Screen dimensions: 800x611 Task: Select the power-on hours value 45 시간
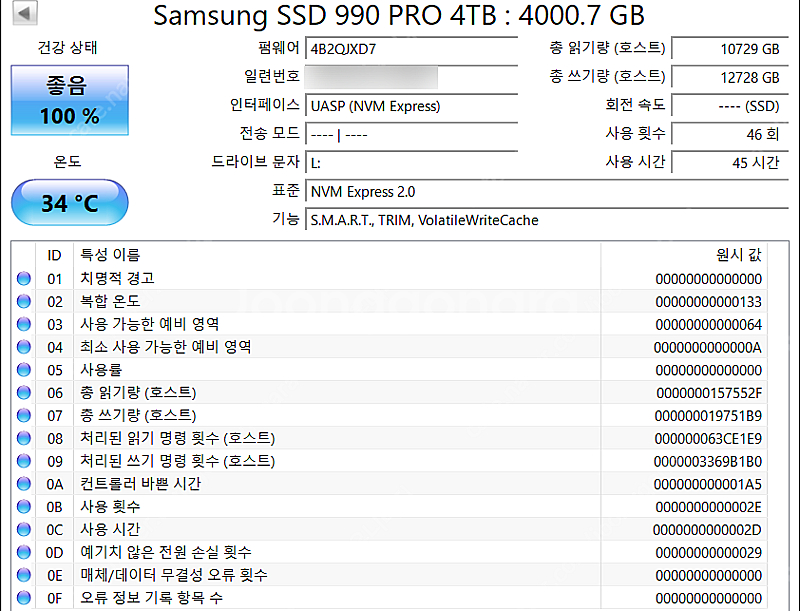tap(730, 163)
